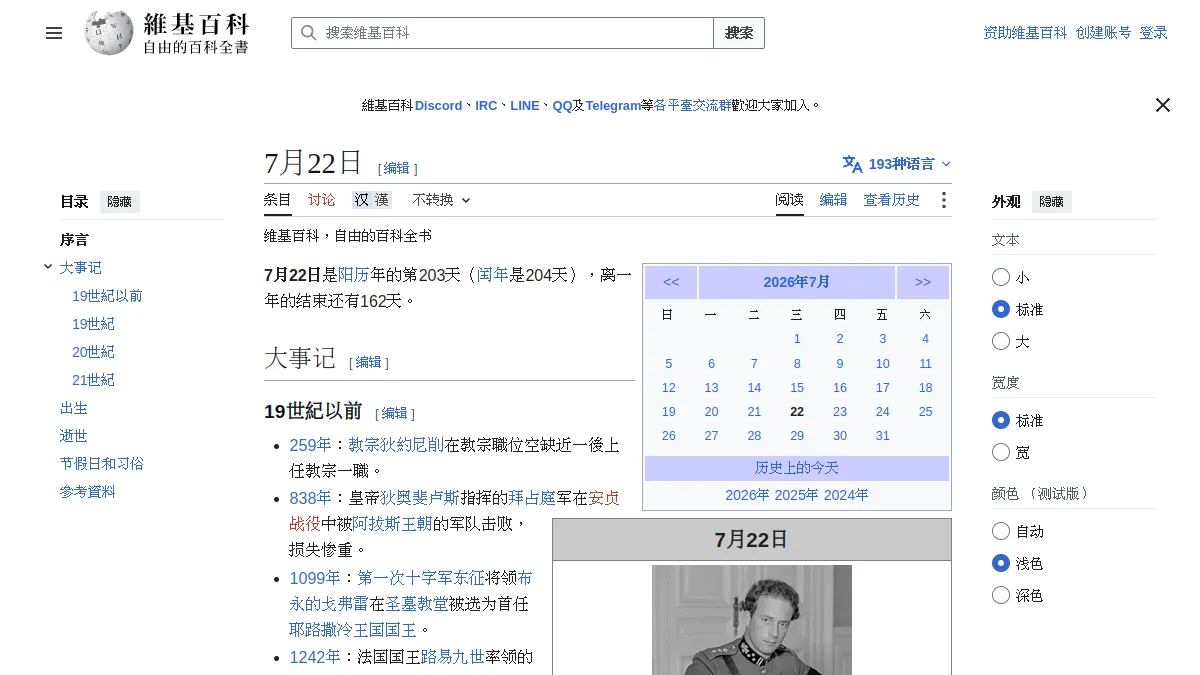Select dark color mode
1200x675 pixels.
click(x=1001, y=595)
